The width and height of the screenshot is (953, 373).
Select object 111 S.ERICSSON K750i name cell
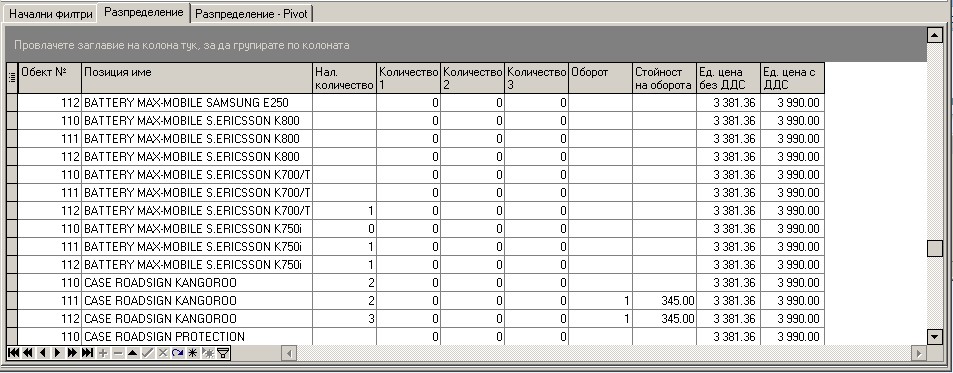point(197,247)
